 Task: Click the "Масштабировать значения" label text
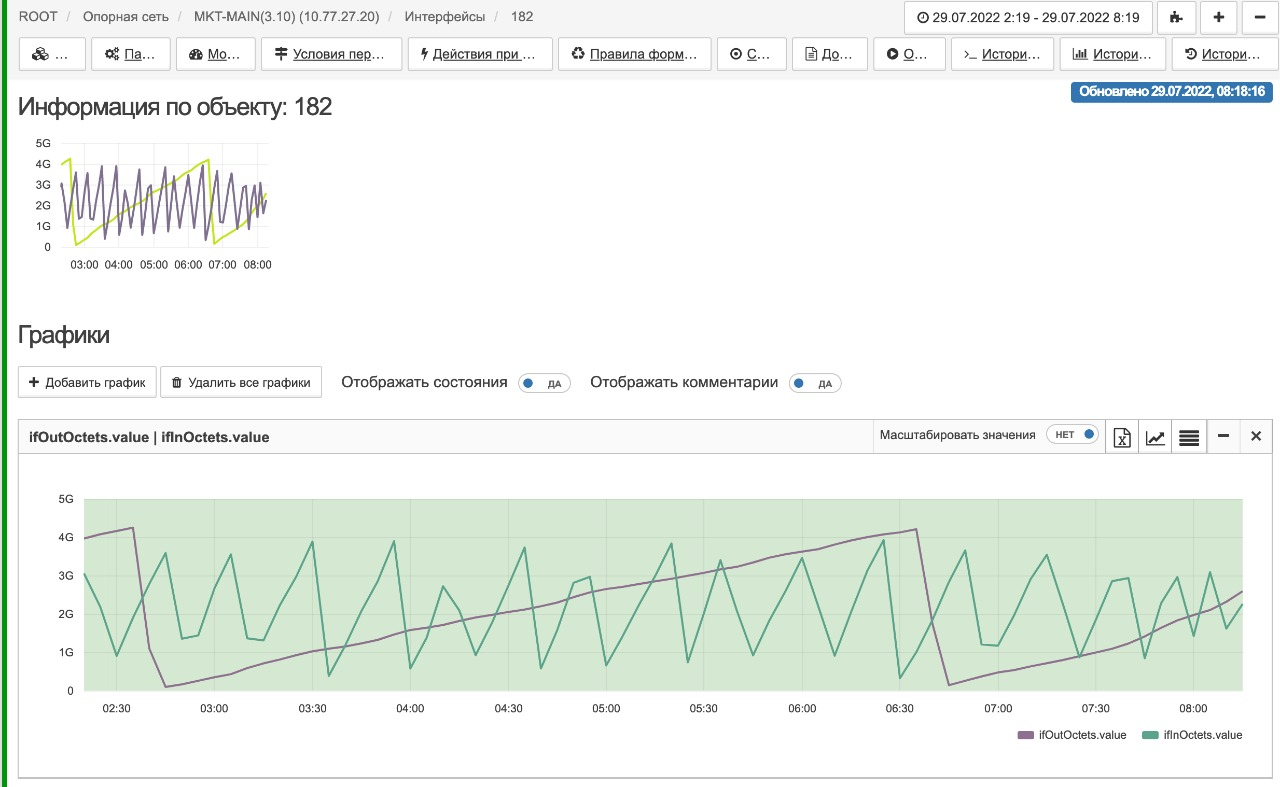(x=957, y=435)
